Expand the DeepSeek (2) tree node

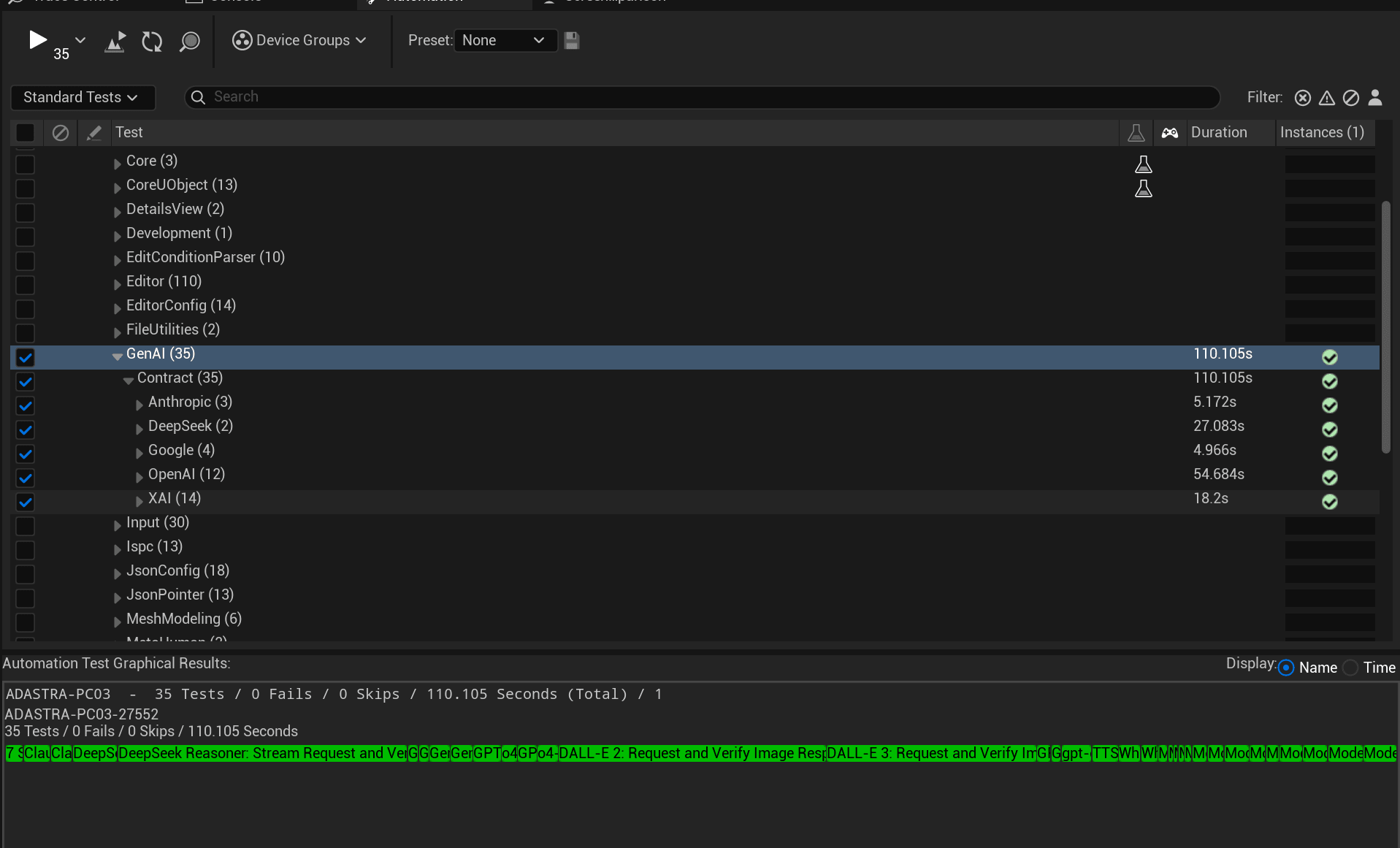139,429
